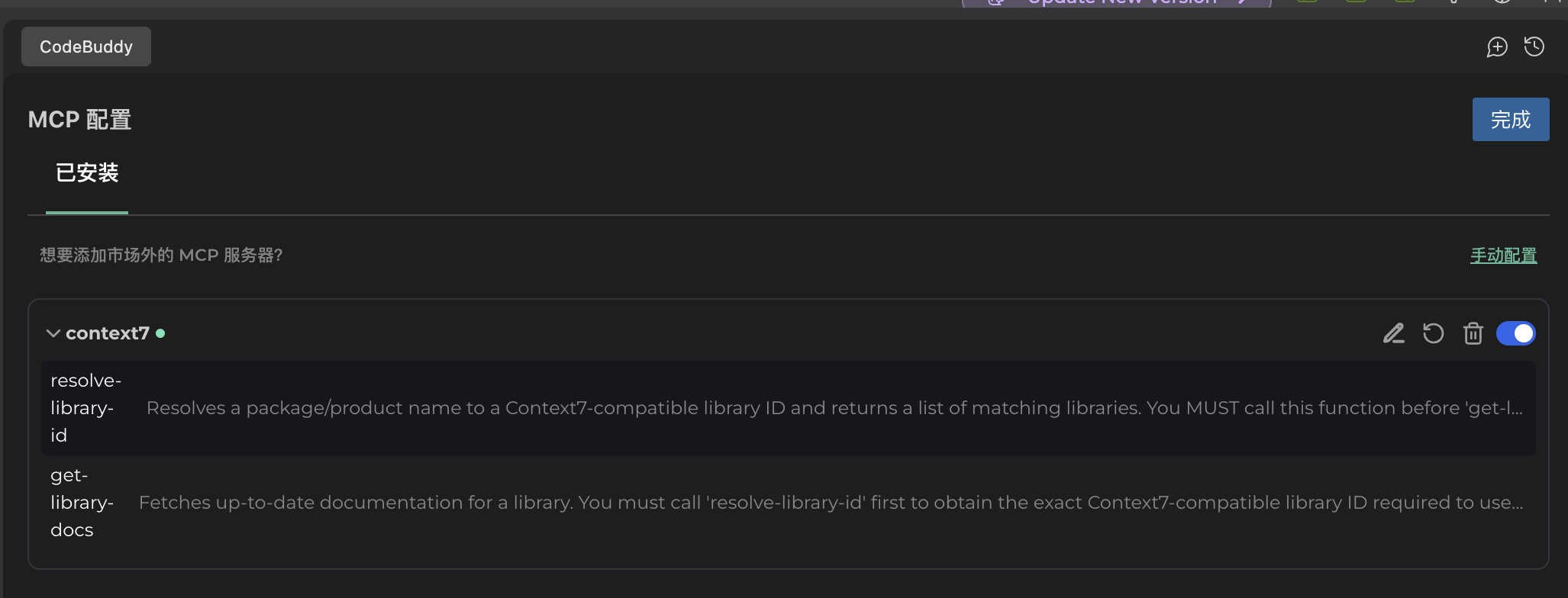Open the CodeBuddy panel label

click(x=85, y=47)
